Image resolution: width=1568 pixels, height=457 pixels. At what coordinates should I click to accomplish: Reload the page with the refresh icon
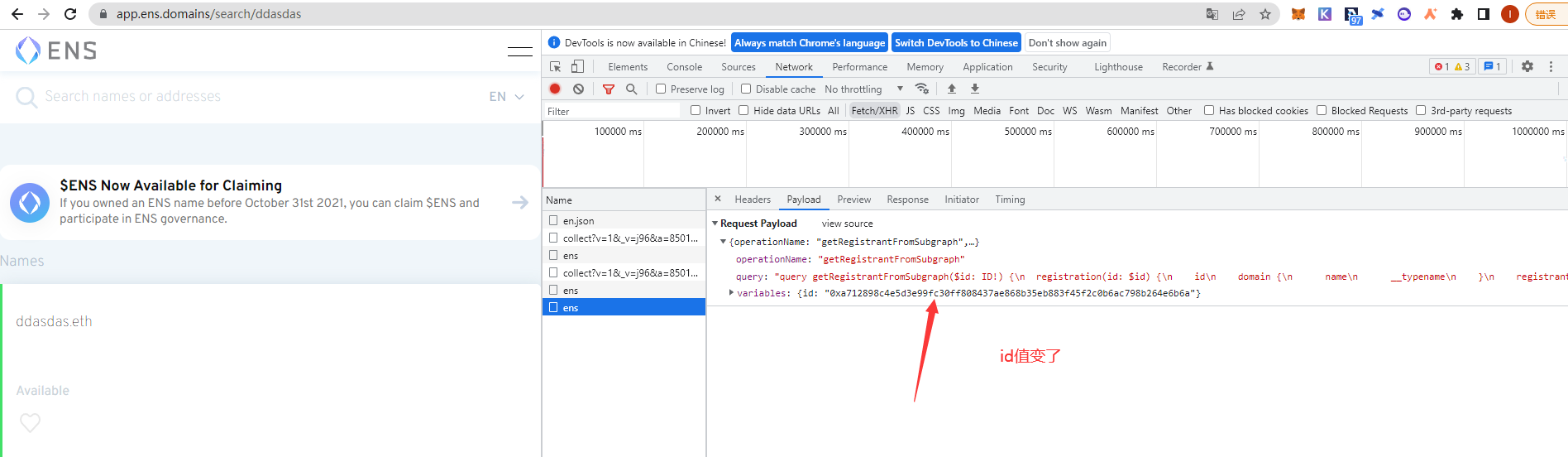70,14
